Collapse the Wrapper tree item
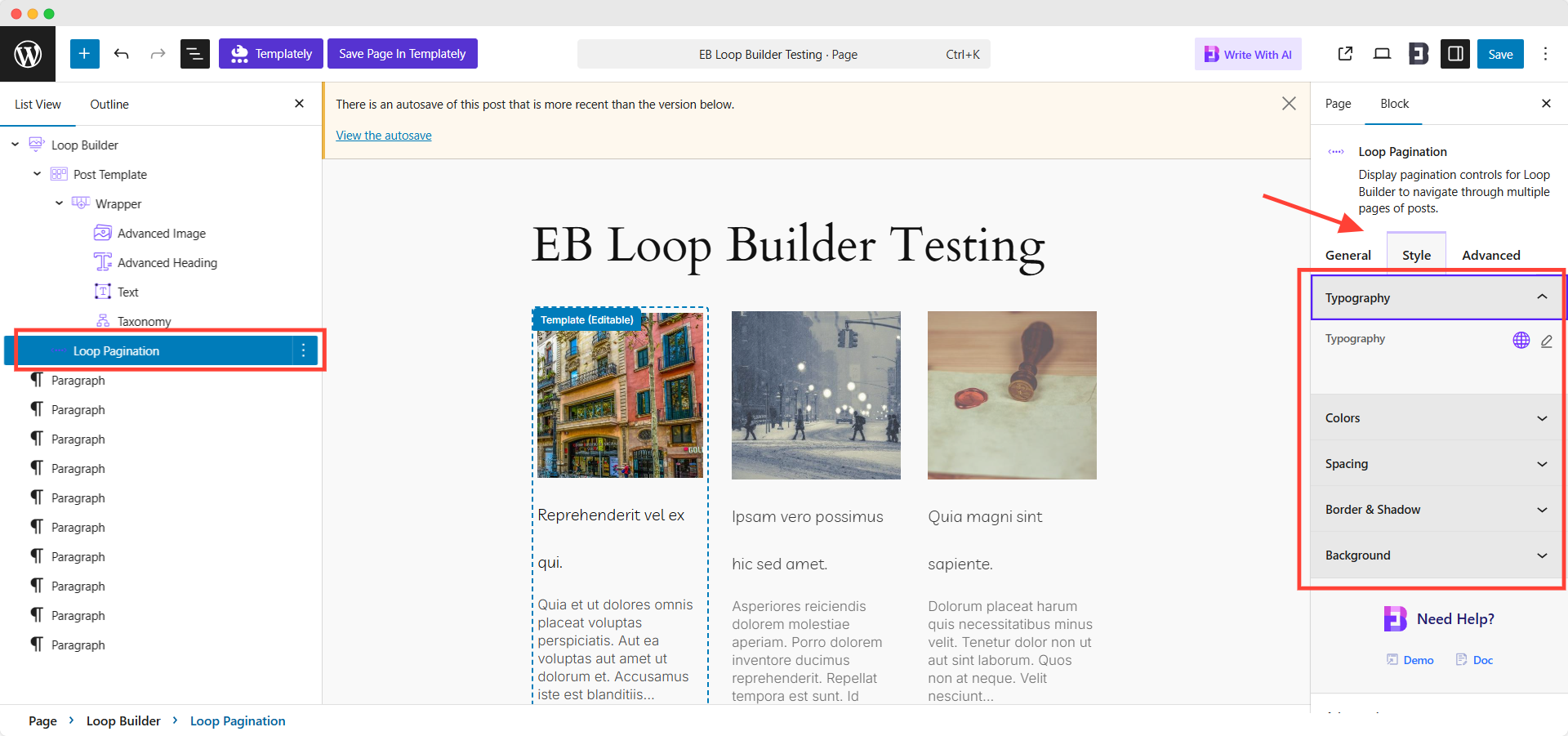This screenshot has width=1568, height=736. point(59,203)
